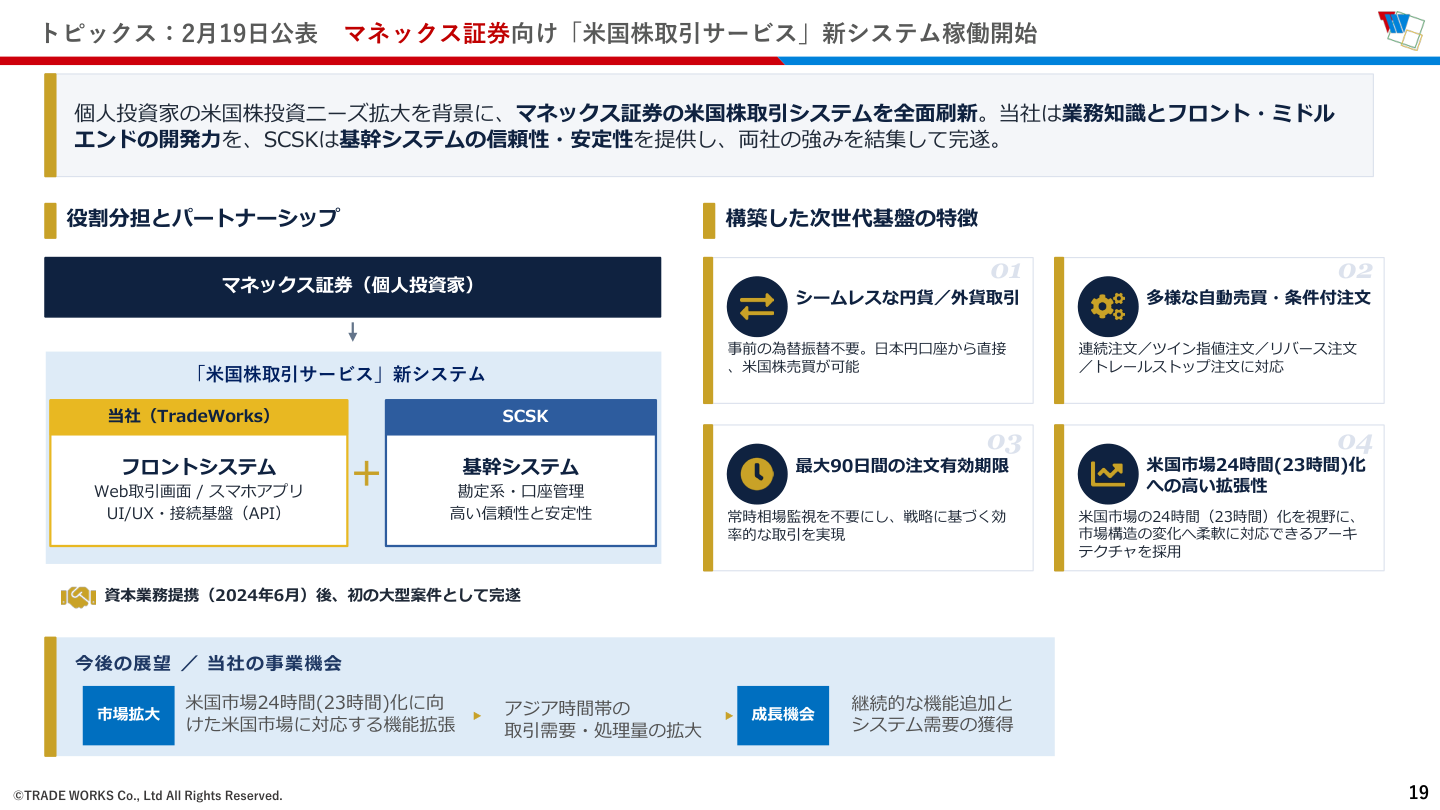Click the down arrow below the マネックス証券 bar
The image size is (1440, 810).
352,332
